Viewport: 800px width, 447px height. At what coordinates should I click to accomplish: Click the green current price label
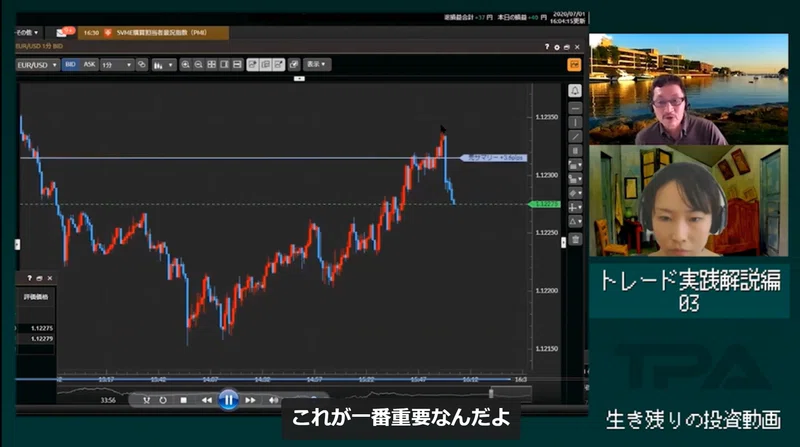click(545, 204)
